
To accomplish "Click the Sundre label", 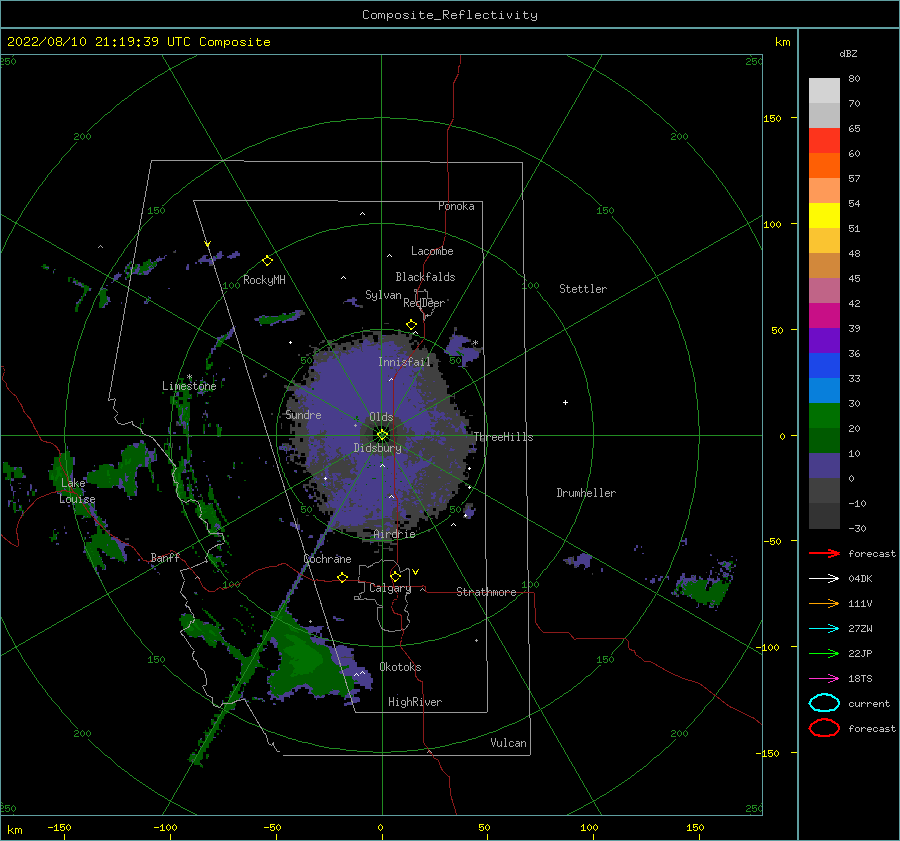I will 303,415.
